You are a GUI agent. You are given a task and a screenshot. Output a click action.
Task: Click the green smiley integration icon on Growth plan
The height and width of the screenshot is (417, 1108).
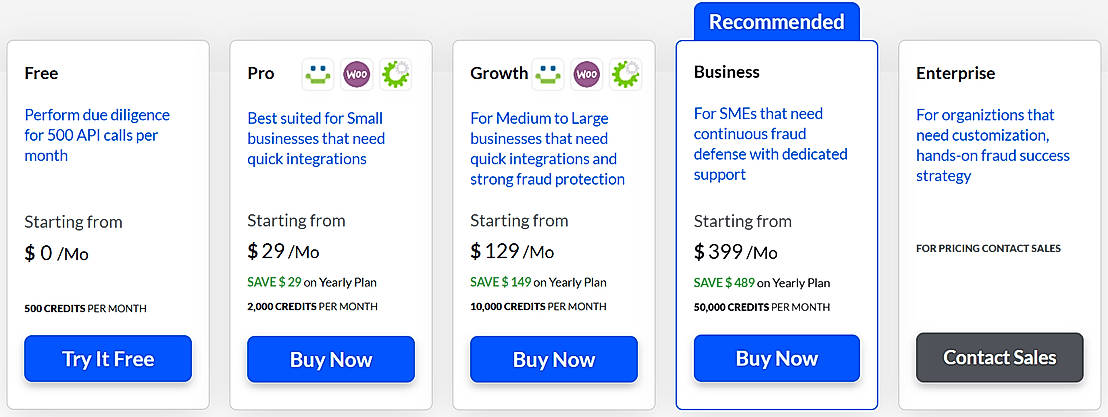548,73
